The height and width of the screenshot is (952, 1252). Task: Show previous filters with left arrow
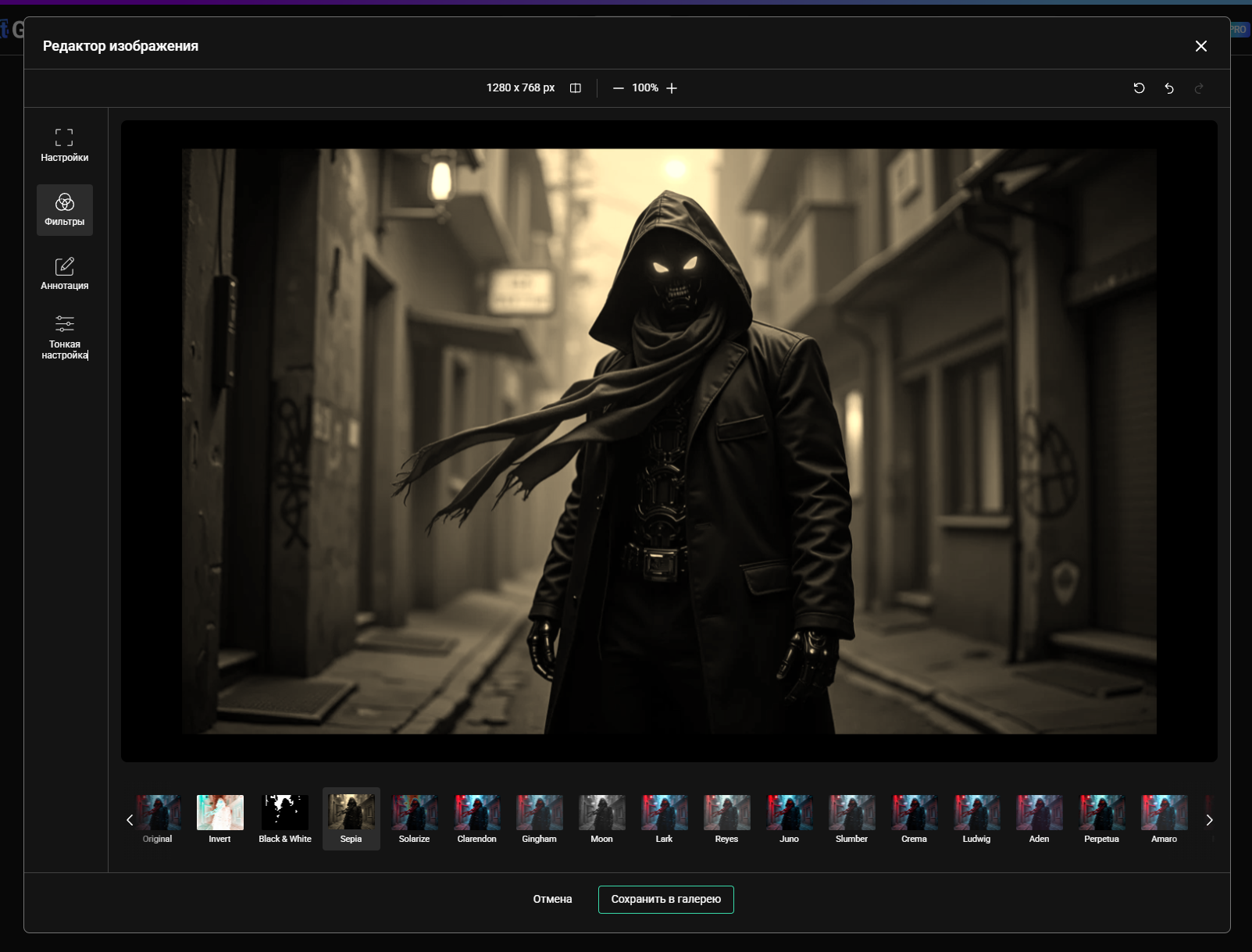[130, 820]
